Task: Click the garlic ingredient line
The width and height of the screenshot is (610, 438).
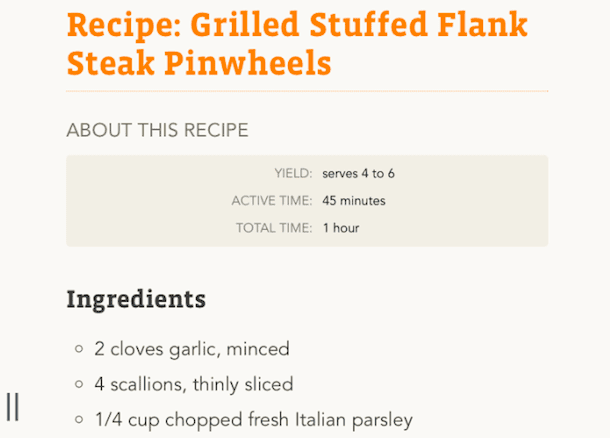Action: (x=192, y=349)
